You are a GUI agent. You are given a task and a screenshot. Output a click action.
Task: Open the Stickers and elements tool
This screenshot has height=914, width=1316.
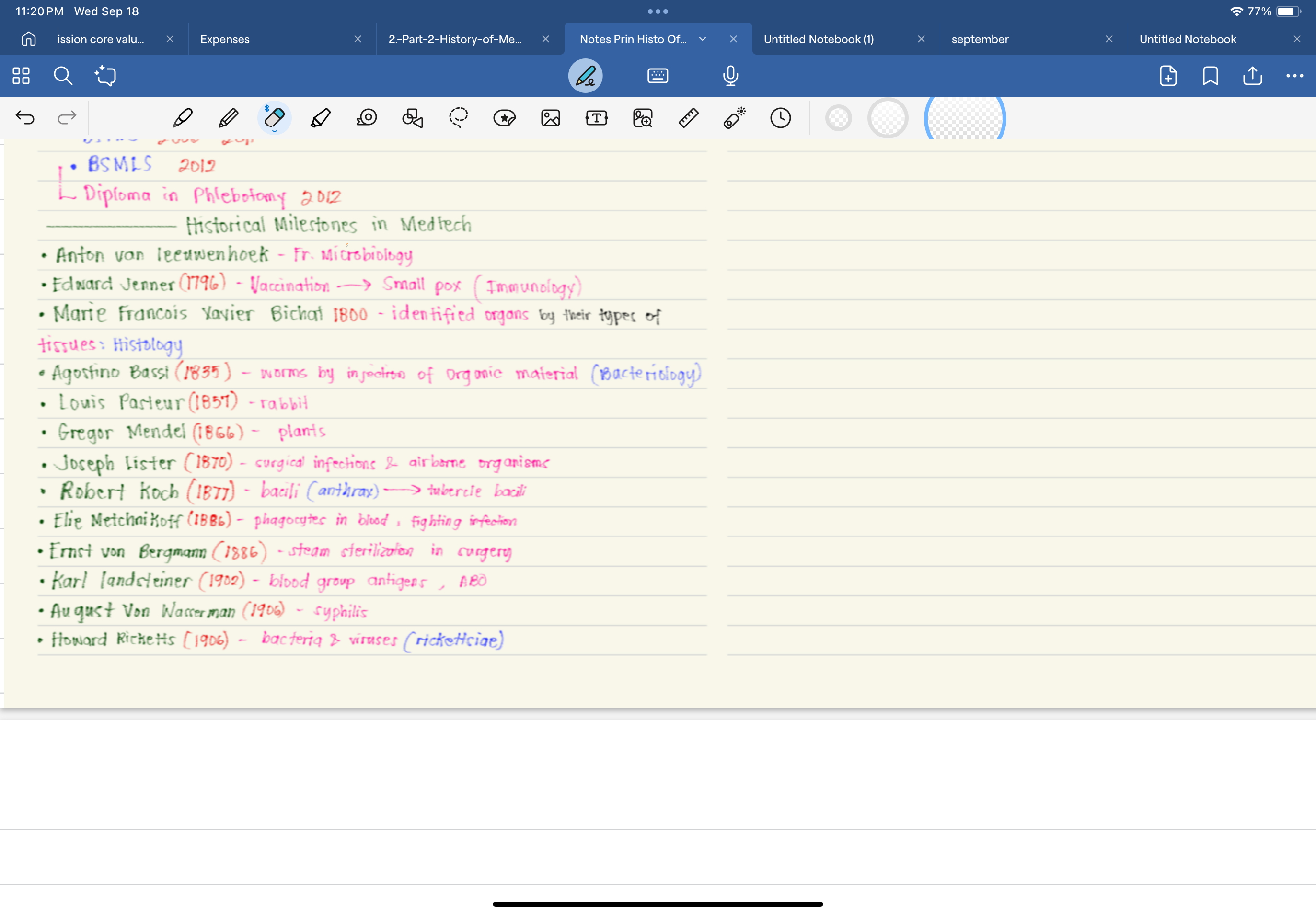[x=504, y=118]
